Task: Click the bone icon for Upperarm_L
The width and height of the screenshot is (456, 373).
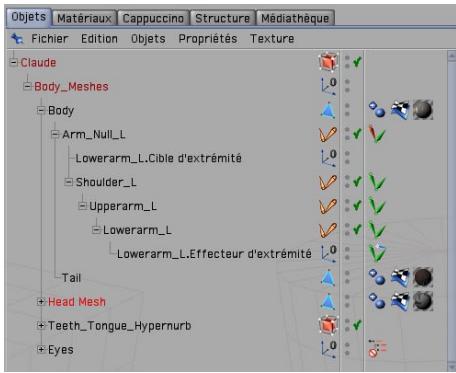Action: click(x=328, y=207)
